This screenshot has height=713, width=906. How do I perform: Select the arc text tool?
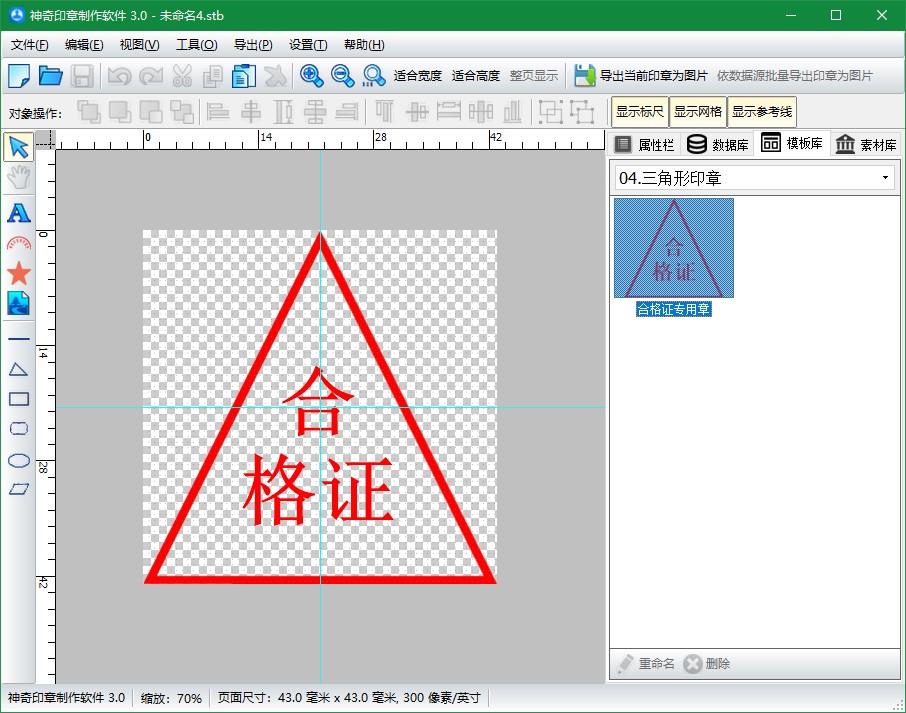pos(18,243)
